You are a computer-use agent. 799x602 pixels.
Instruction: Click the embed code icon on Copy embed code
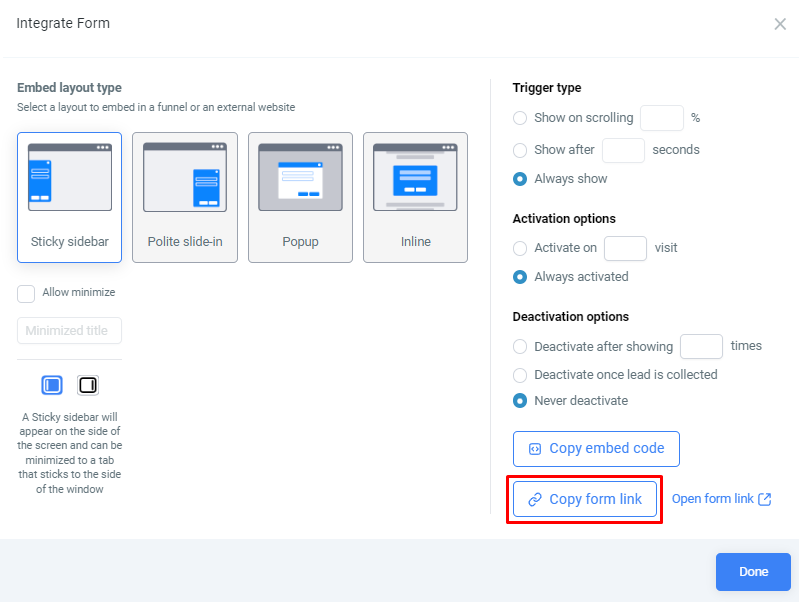[535, 449]
